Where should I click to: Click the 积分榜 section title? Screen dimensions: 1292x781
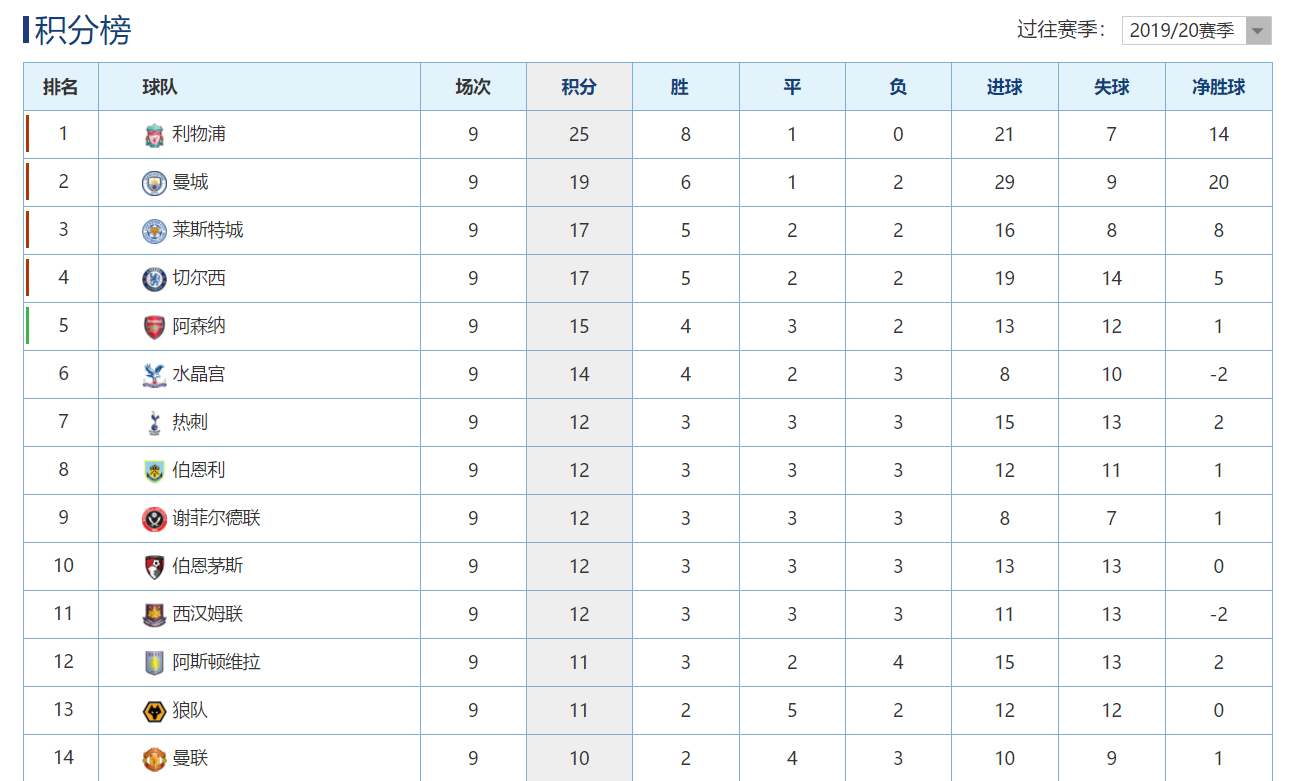tap(83, 30)
